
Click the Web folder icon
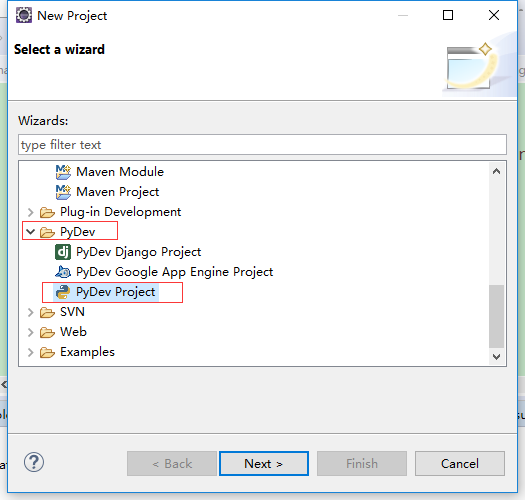tap(47, 332)
